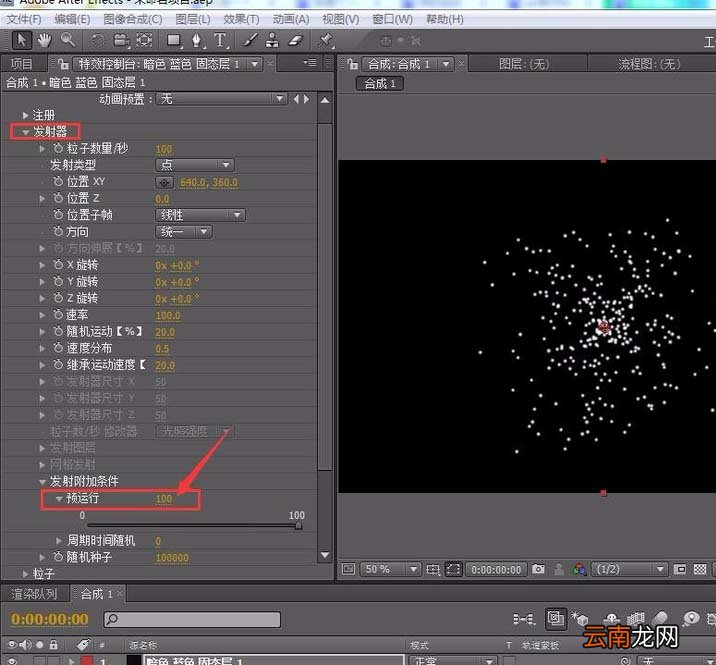Select the Hand tool
Screen dimensions: 716x665
(44, 40)
